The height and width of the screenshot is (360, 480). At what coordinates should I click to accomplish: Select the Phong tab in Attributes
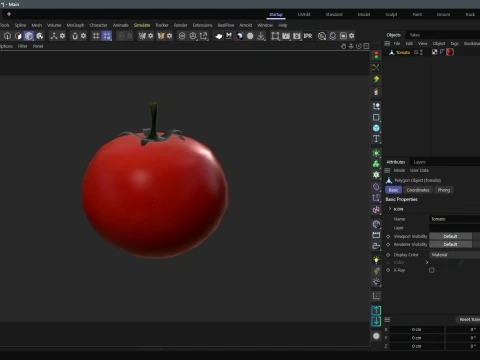point(444,190)
